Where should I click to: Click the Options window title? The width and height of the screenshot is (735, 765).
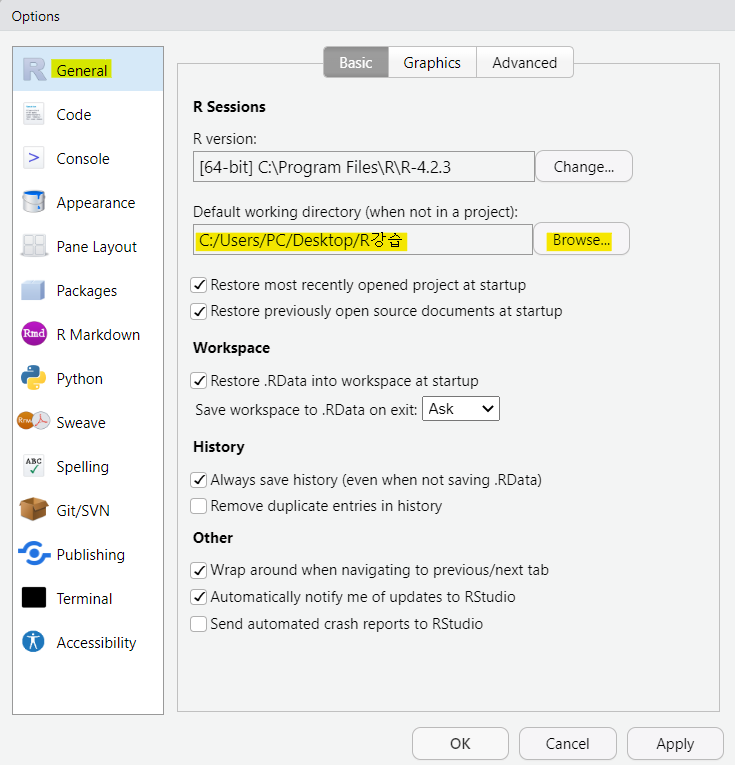(36, 16)
